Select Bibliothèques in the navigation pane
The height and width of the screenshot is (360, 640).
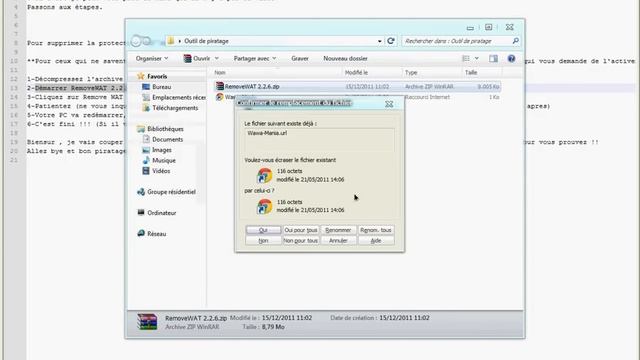[x=165, y=129]
